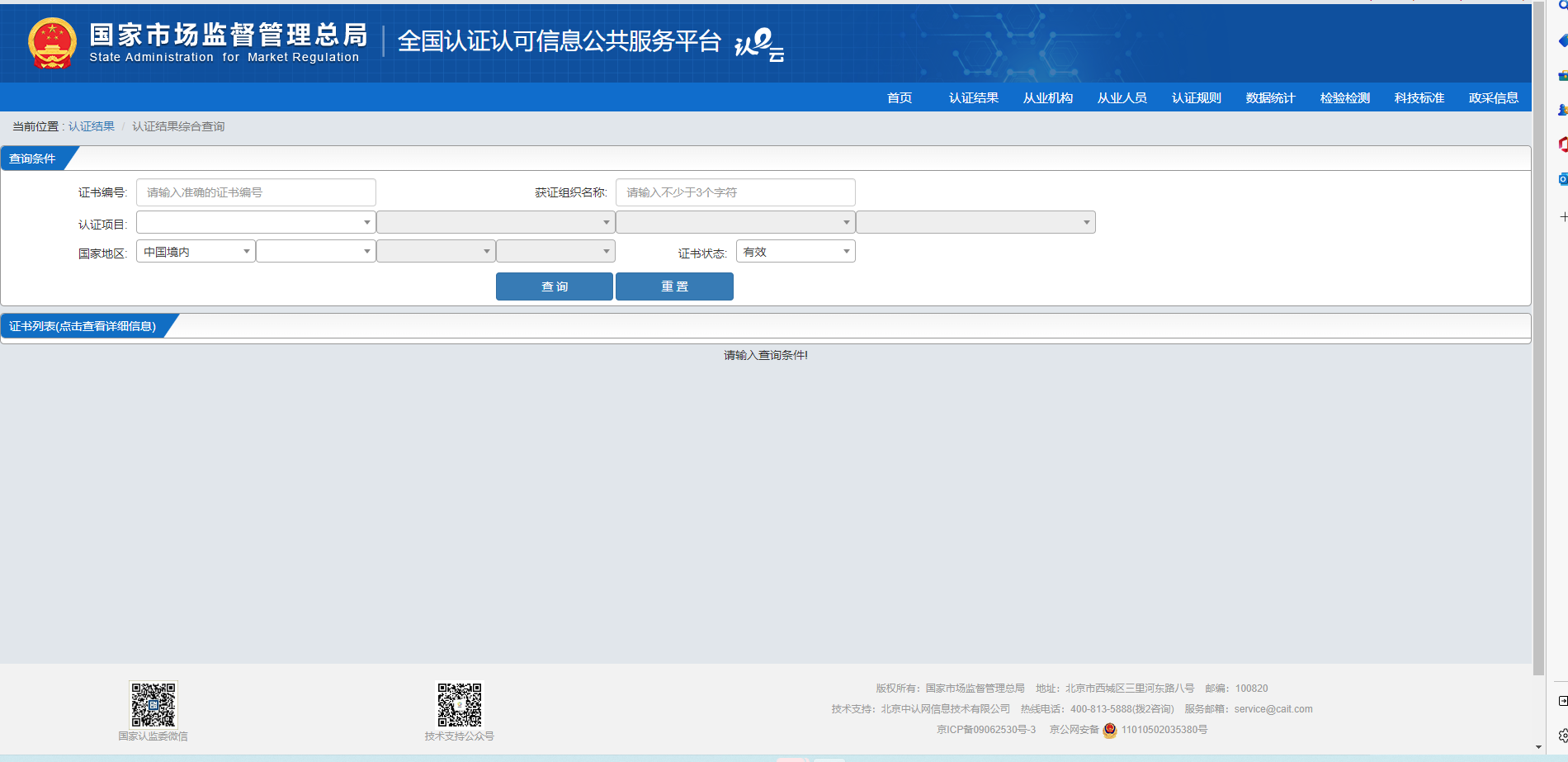Click the blue shopping tag sidebar icon

1562,40
